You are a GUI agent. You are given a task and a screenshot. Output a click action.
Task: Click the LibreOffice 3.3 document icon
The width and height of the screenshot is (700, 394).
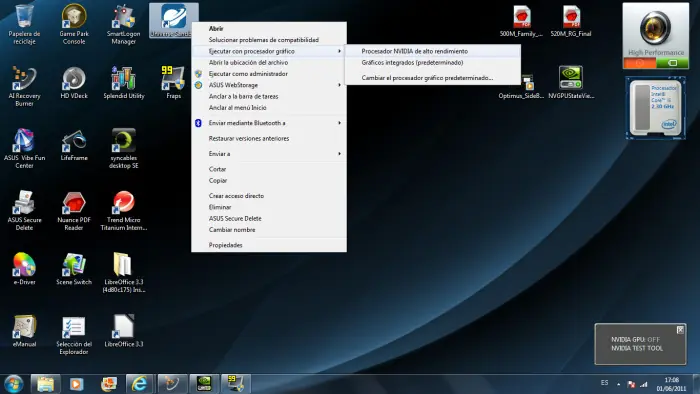click(x=124, y=331)
